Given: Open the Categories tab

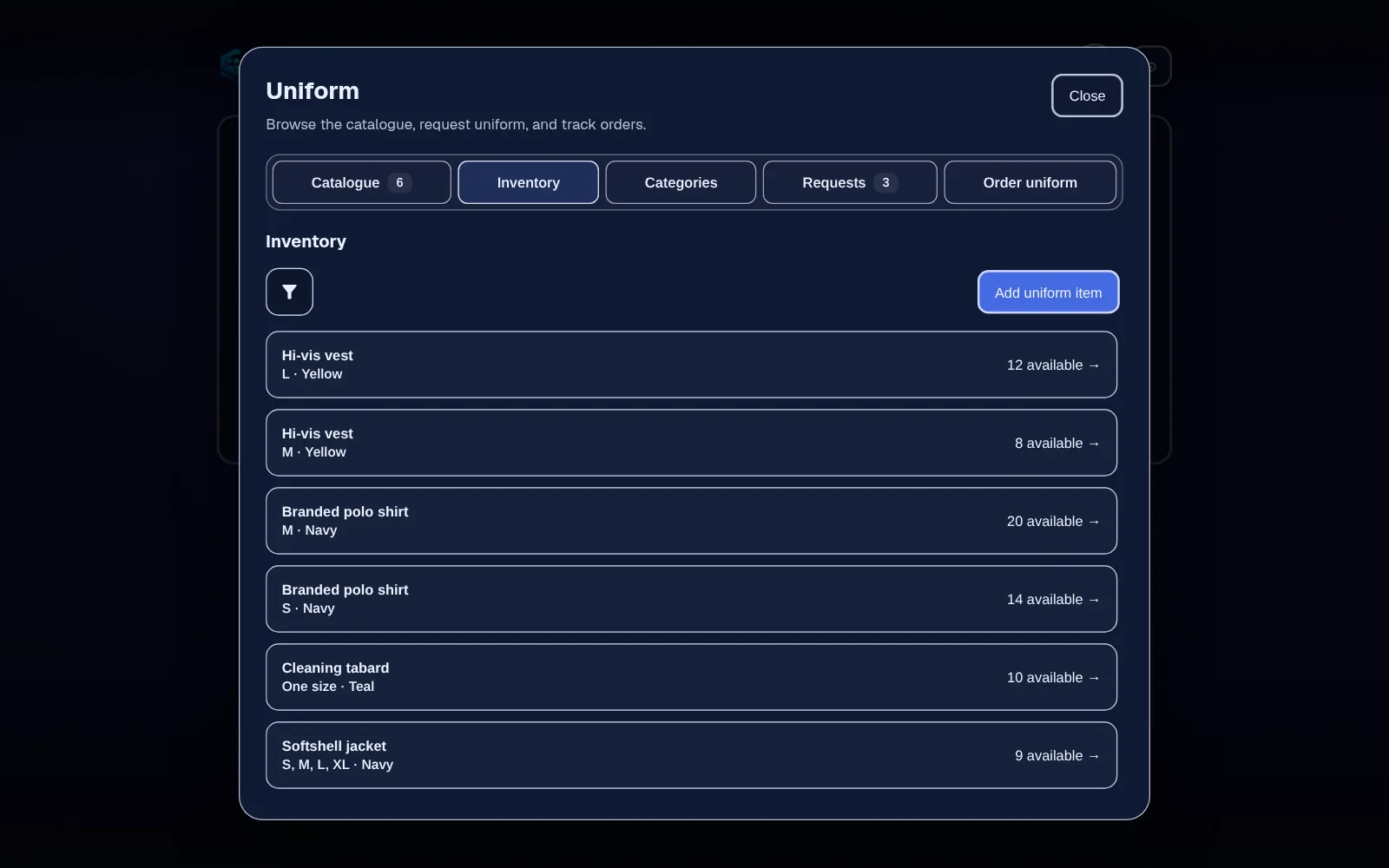Looking at the screenshot, I should coord(681,182).
